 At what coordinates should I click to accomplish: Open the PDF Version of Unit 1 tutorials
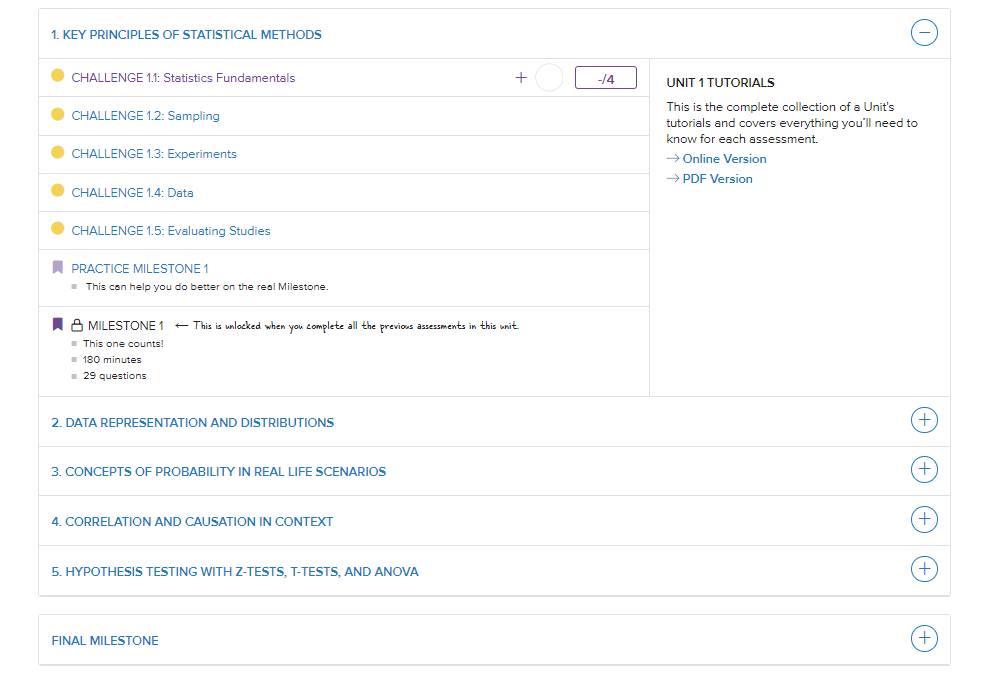click(x=717, y=179)
